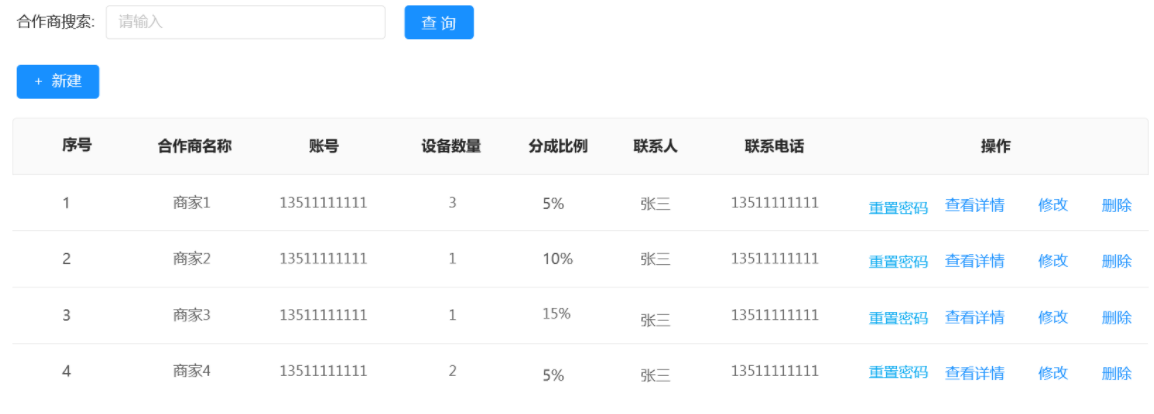Screen dimensions: 1154x414
Task: Click the 序号 column header
Action: click(77, 146)
